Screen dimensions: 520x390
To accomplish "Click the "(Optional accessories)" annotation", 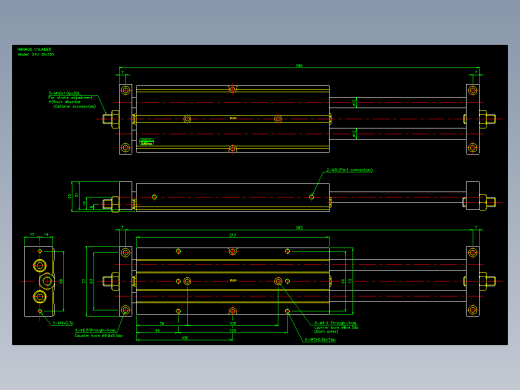I will (x=74, y=106).
